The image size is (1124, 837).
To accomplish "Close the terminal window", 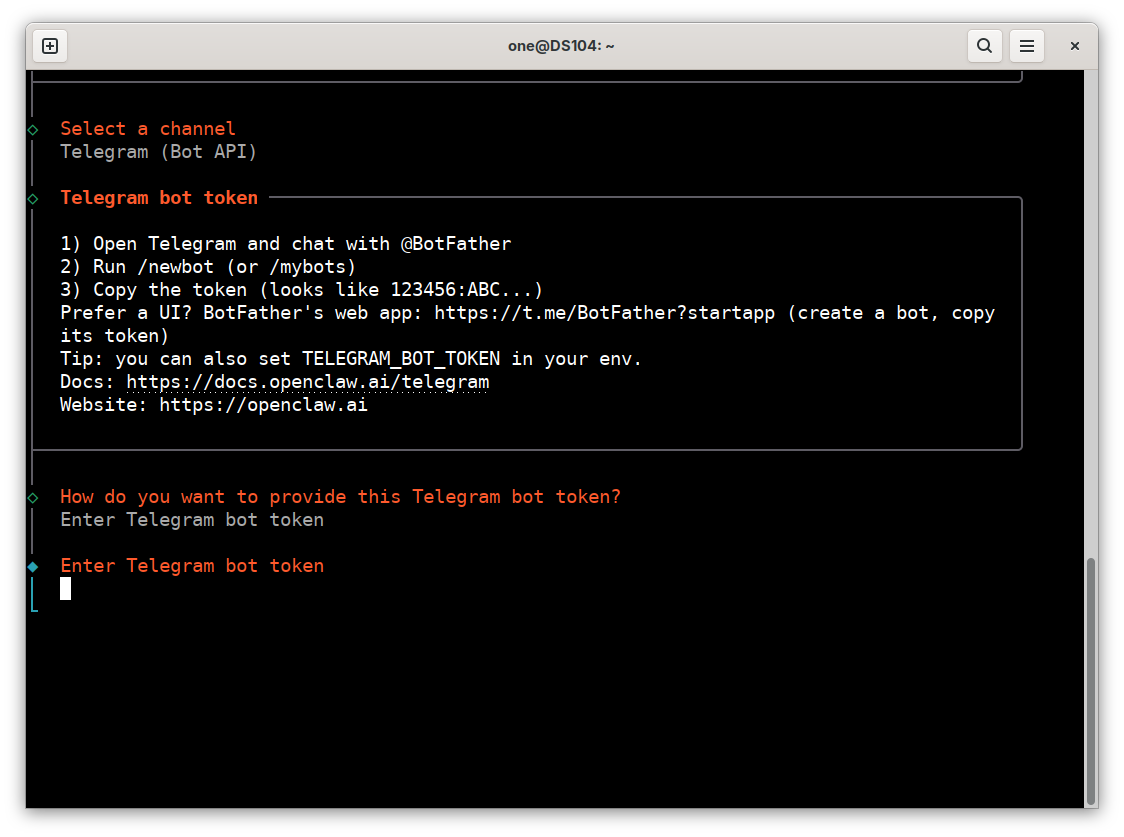I will (1075, 46).
